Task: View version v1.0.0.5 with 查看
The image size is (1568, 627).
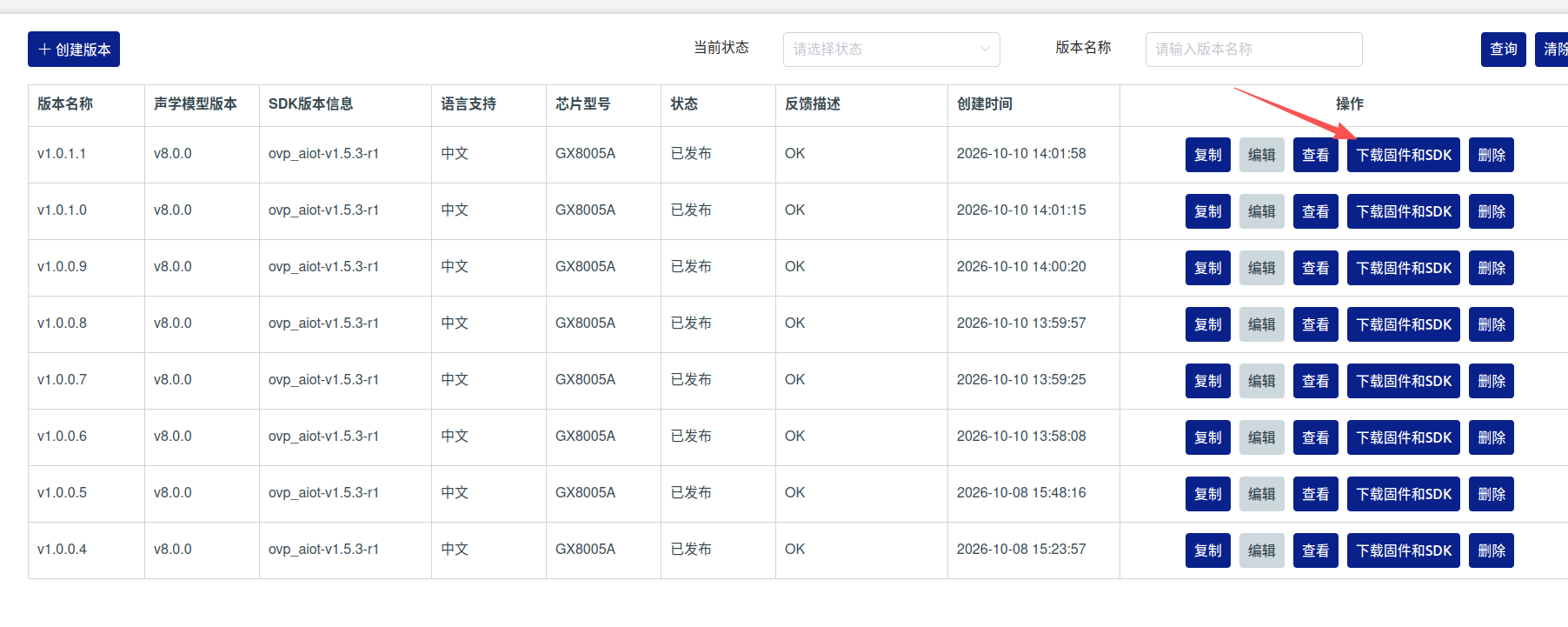Action: (1315, 494)
